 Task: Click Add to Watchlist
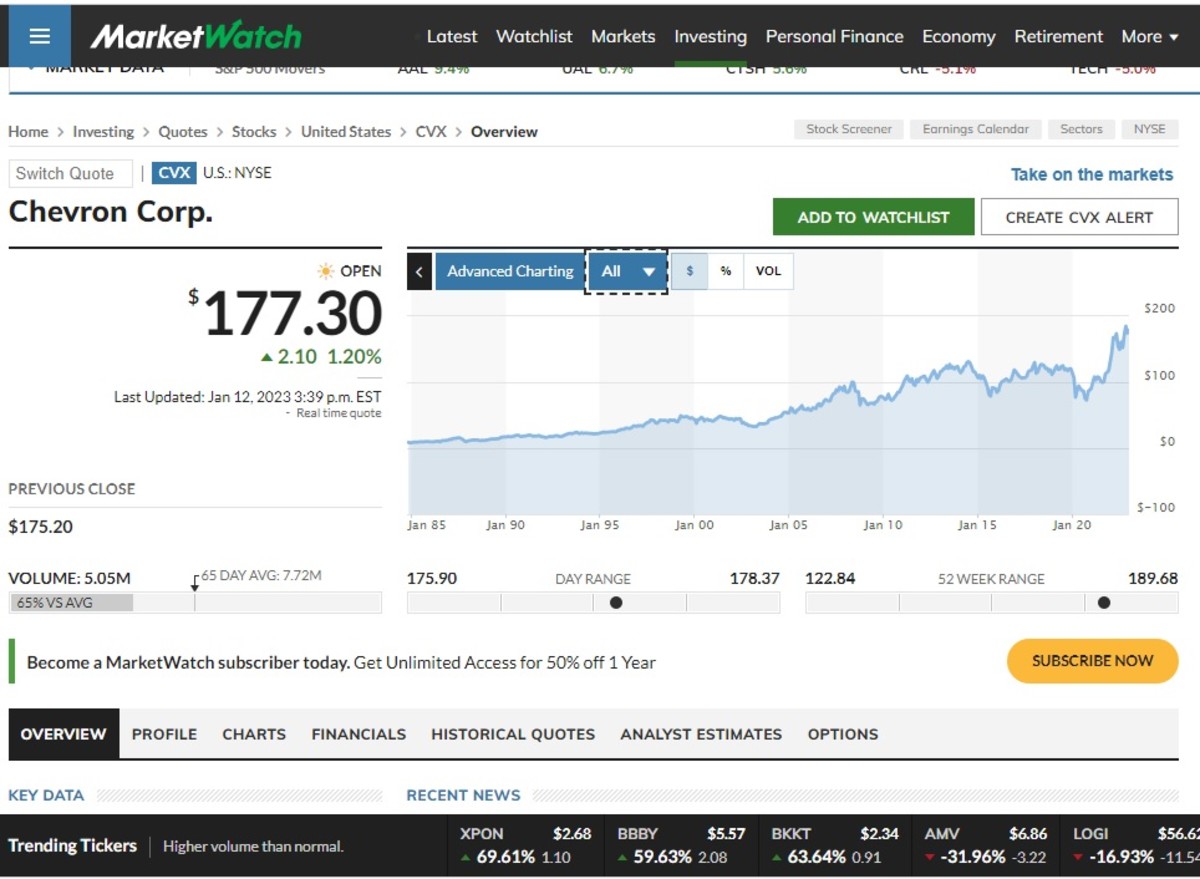tap(872, 216)
